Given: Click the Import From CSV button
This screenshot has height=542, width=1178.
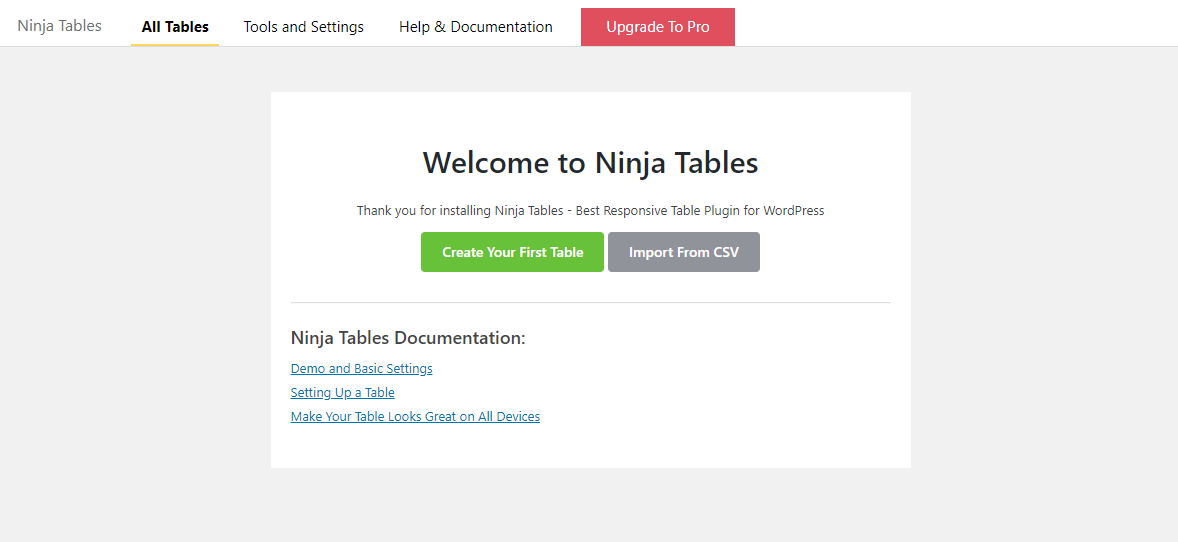Looking at the screenshot, I should 684,252.
